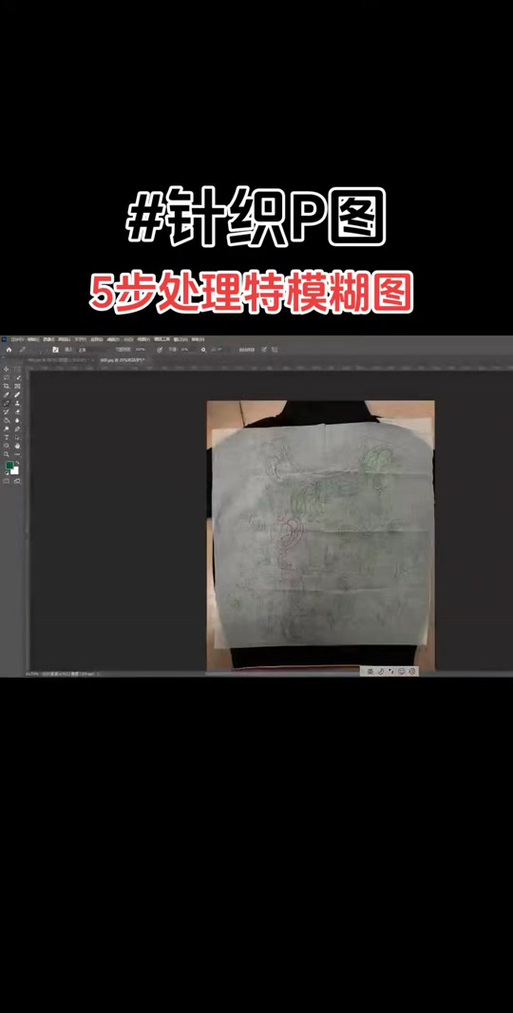Select the Eyedropper tool

tap(6, 395)
